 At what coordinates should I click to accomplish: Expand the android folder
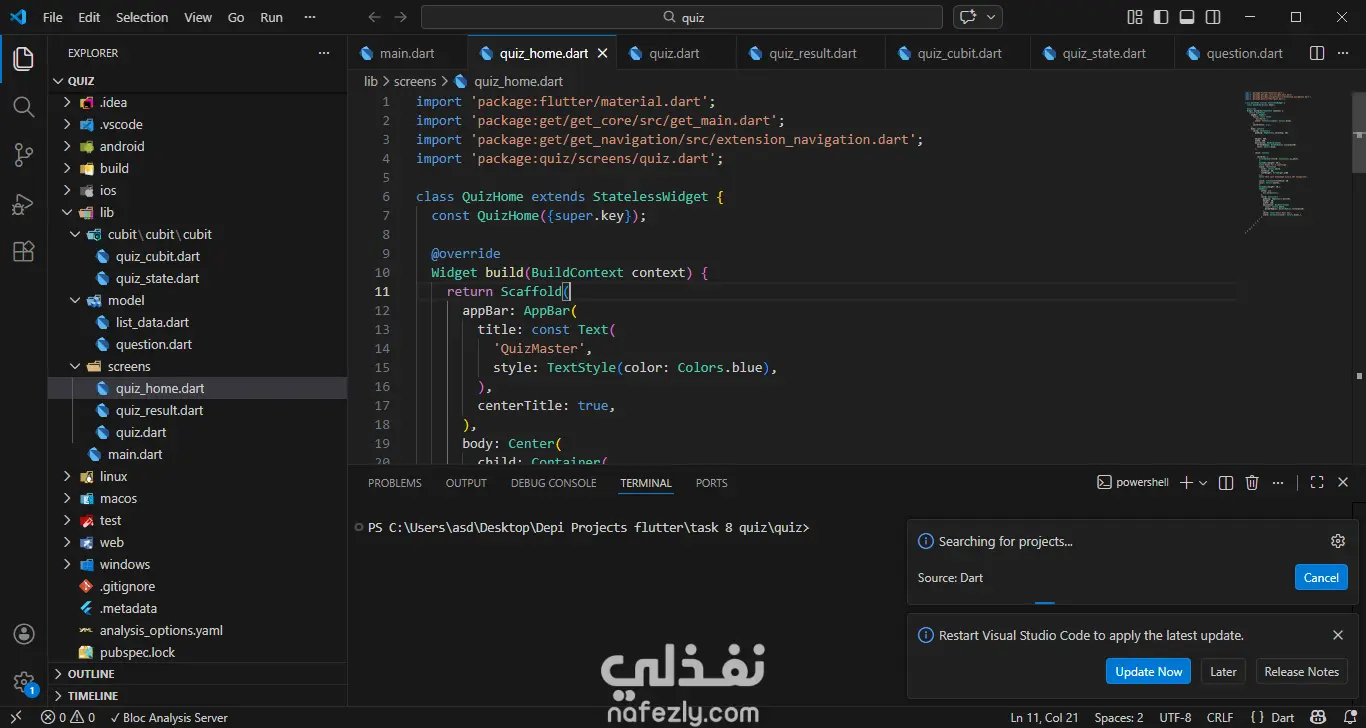(67, 146)
